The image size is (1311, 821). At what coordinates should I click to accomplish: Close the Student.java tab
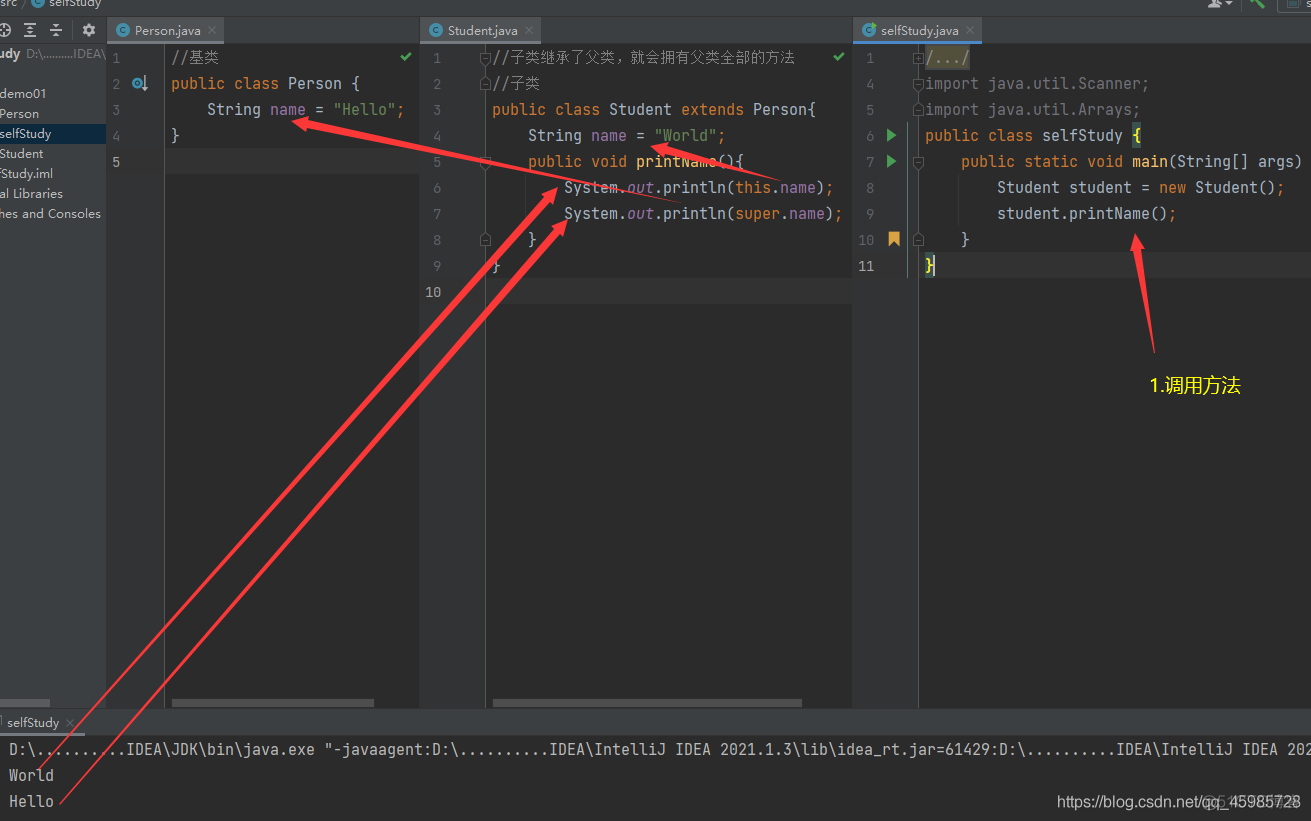point(529,30)
